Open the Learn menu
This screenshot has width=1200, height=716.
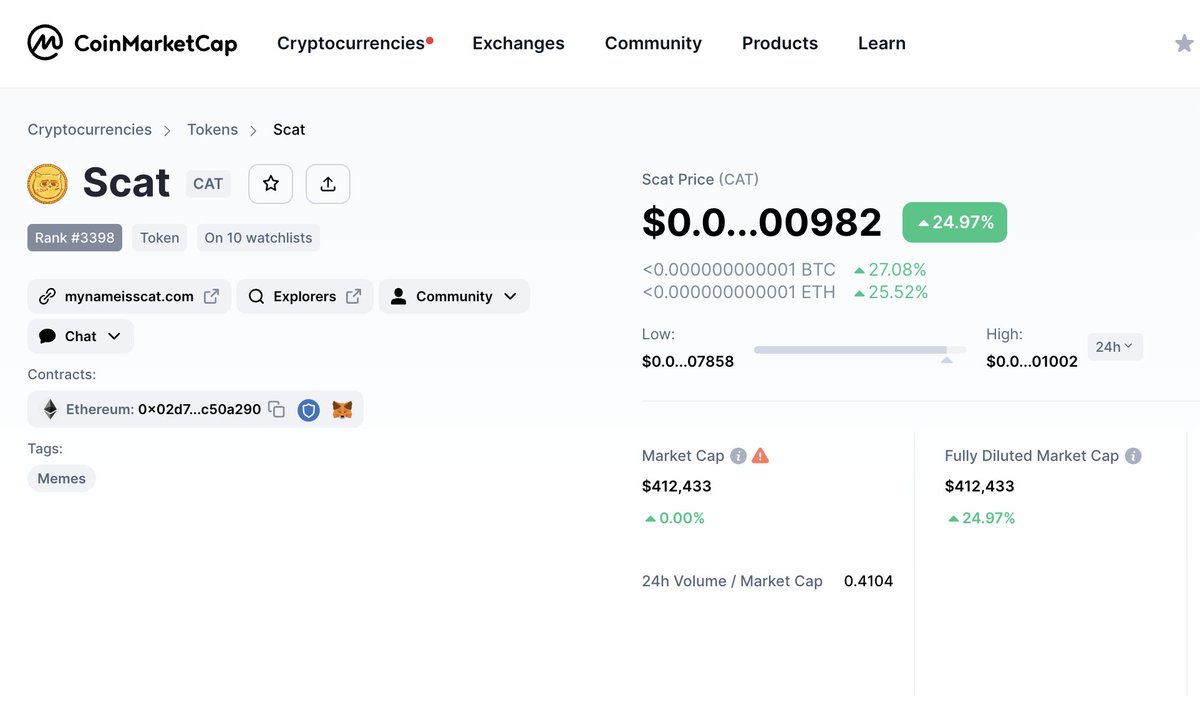pos(882,43)
